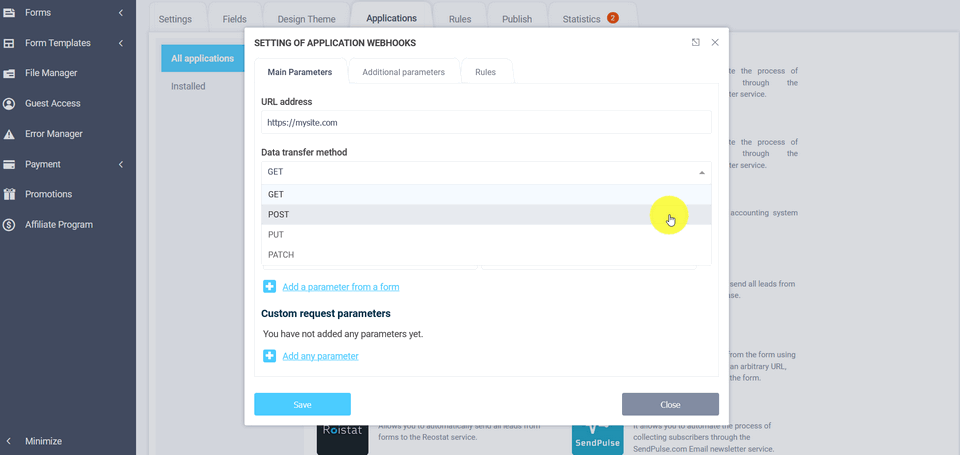Click the 'SETTING OF APPLICATION WEBHOOKS' title
960x455 pixels.
click(335, 43)
